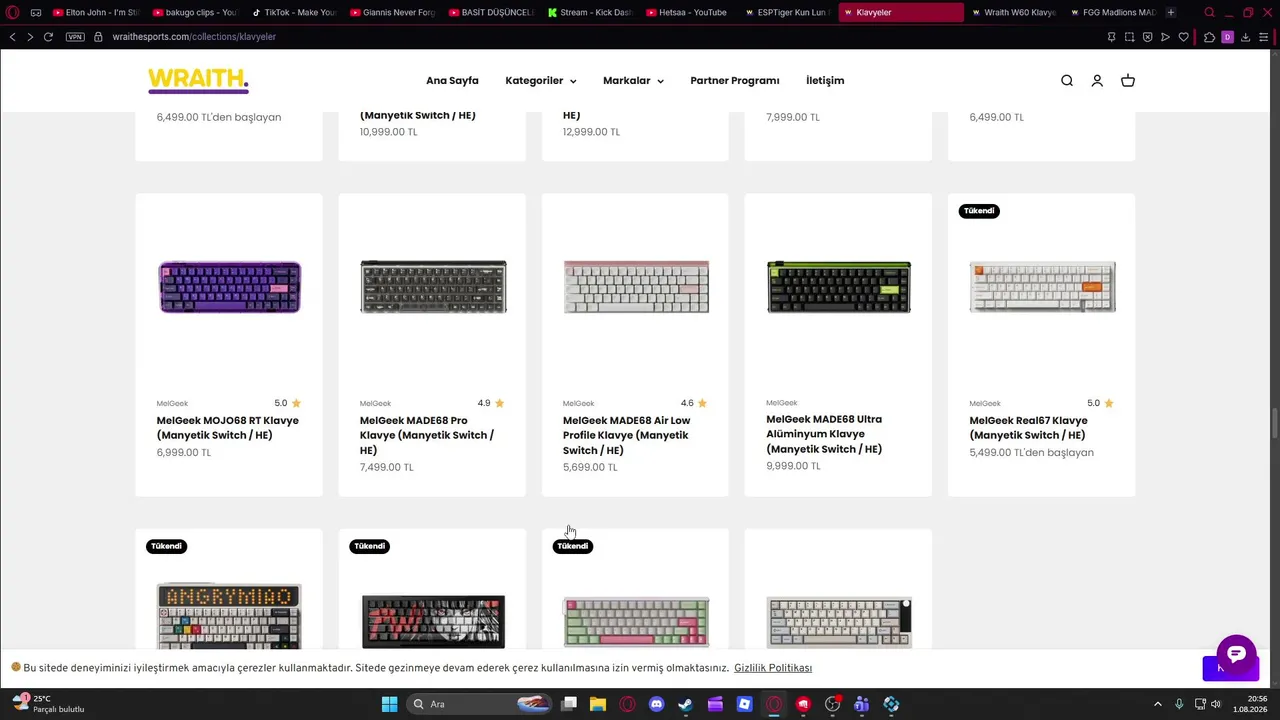Reload the page with the refresh icon

coord(48,37)
